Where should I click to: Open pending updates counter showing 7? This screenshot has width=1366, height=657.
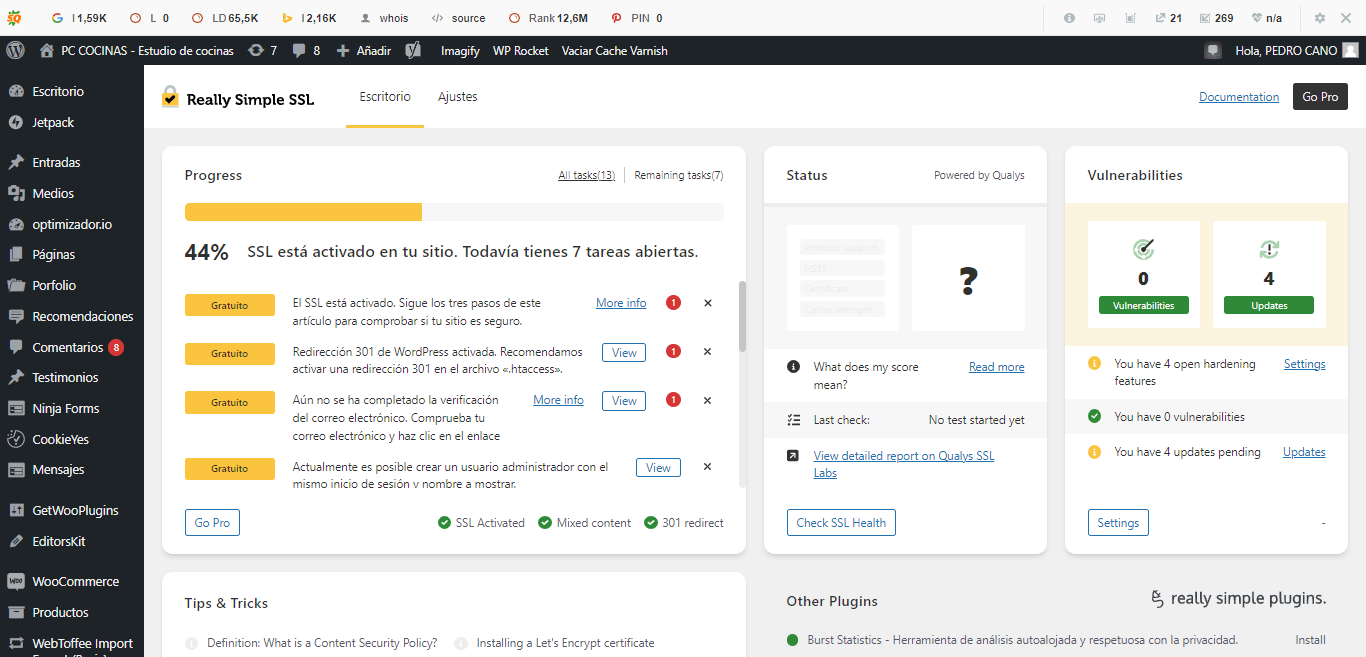263,50
